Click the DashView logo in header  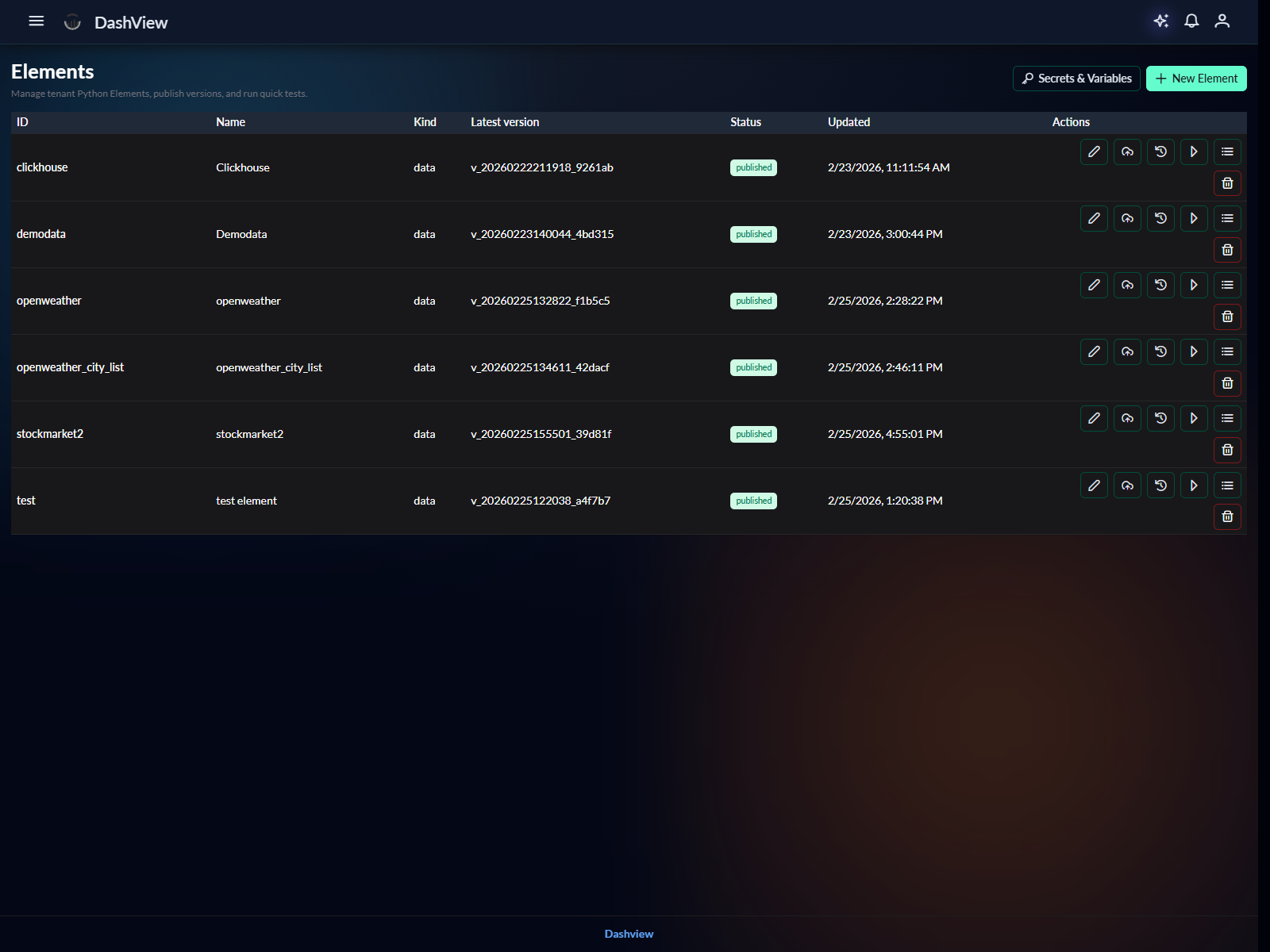click(117, 22)
